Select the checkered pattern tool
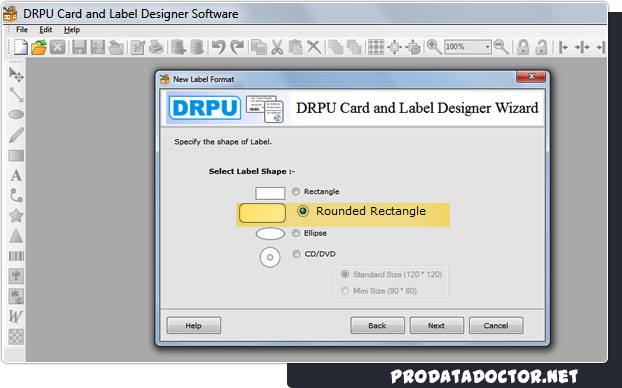Viewport: 622px width, 388px height. 16,337
